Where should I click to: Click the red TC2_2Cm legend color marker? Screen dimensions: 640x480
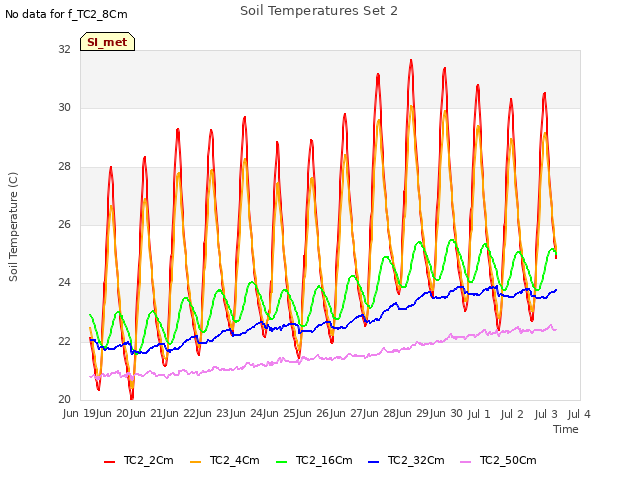109,462
